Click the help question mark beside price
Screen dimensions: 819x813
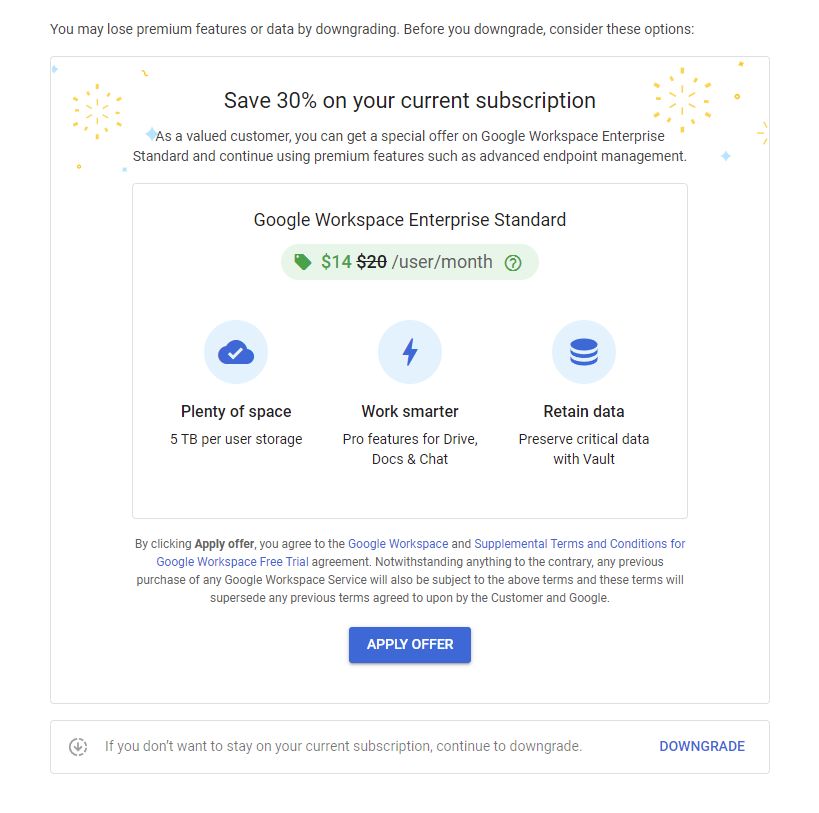pyautogui.click(x=513, y=263)
